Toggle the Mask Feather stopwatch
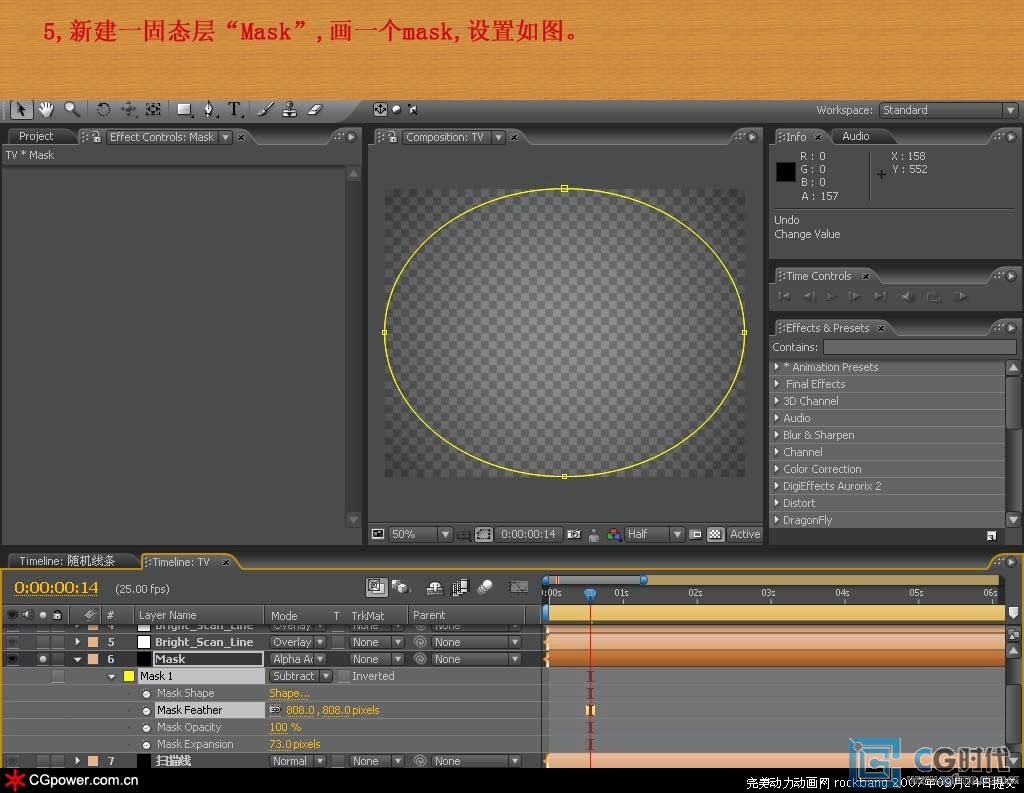This screenshot has height=793, width=1024. coord(146,711)
